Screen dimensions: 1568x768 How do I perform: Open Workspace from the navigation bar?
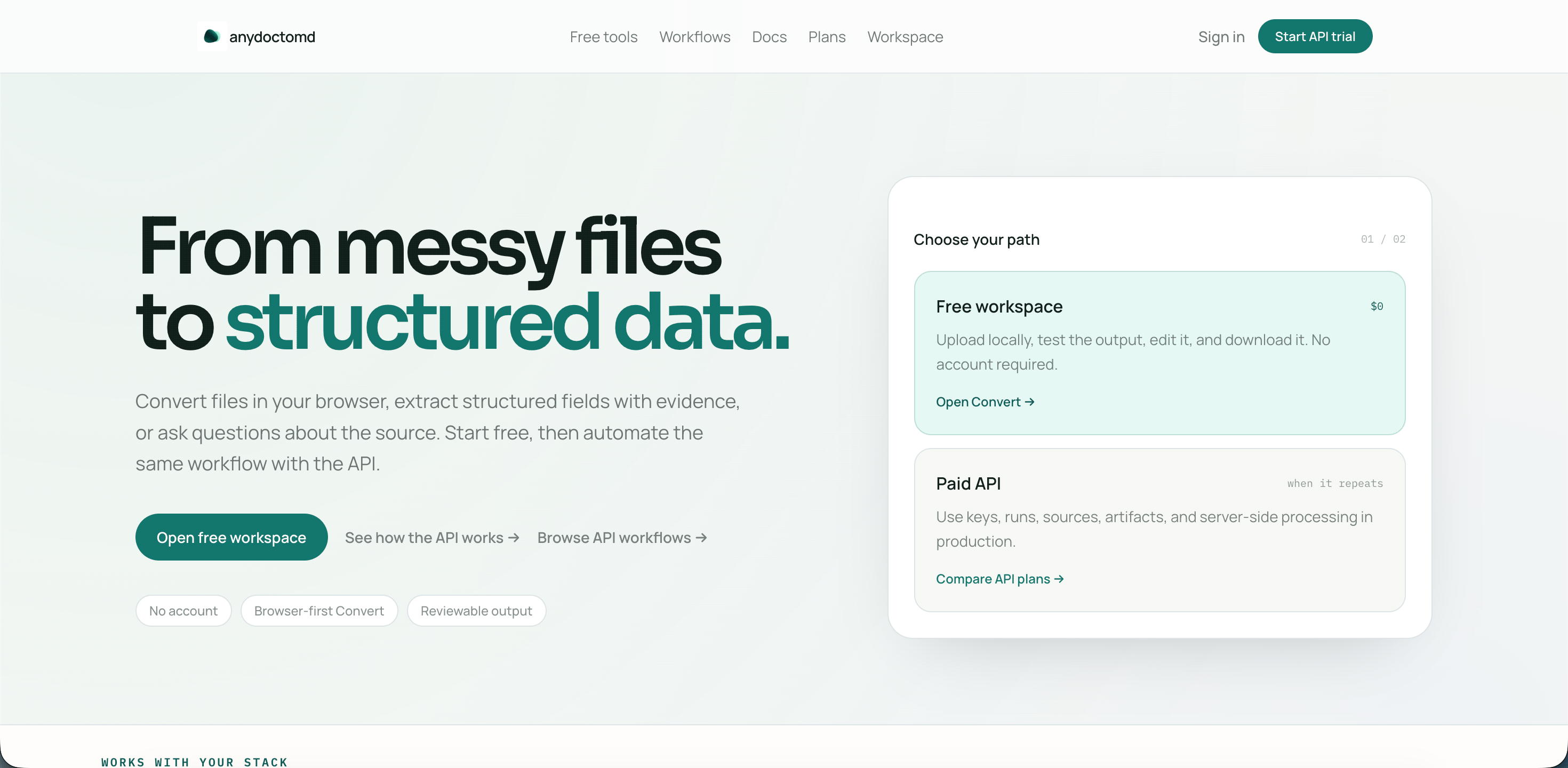tap(905, 37)
